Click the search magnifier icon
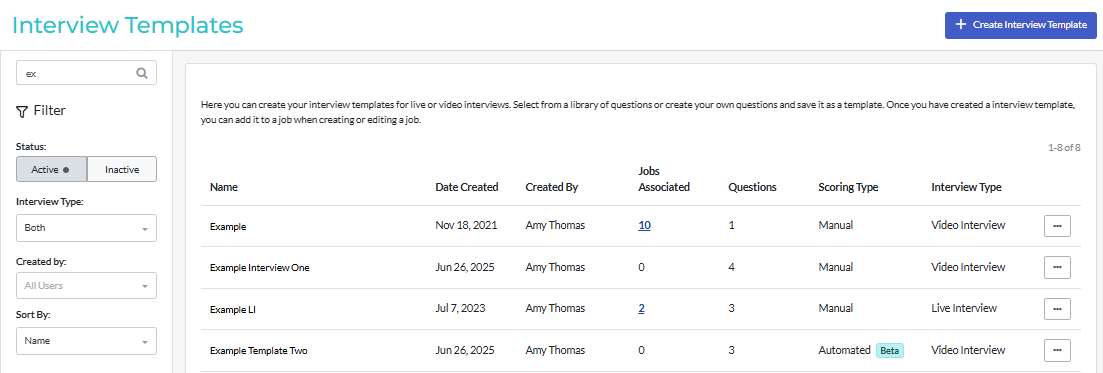Viewport: 1103px width, 373px height. 141,72
